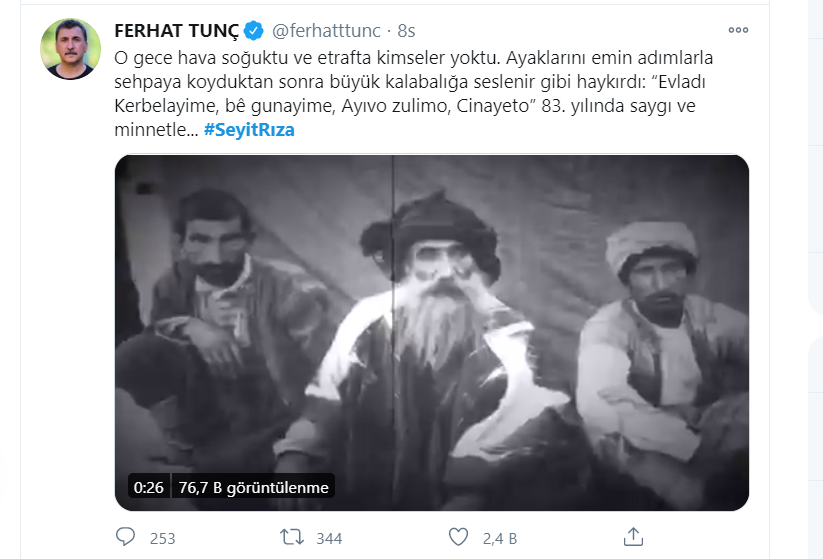
Task: Click the 253 replies count
Action: point(163,539)
